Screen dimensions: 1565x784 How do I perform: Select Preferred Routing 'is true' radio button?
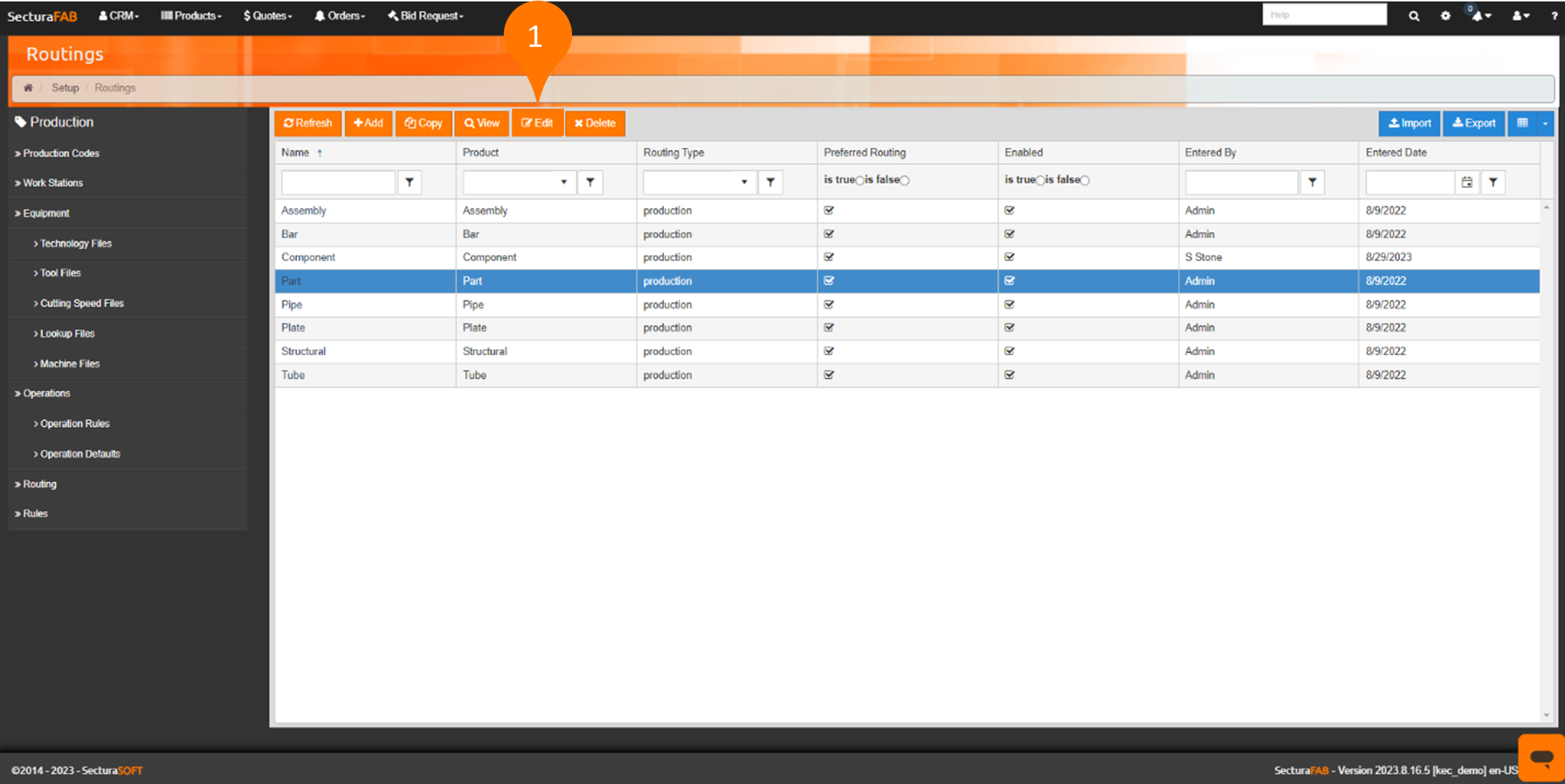859,180
